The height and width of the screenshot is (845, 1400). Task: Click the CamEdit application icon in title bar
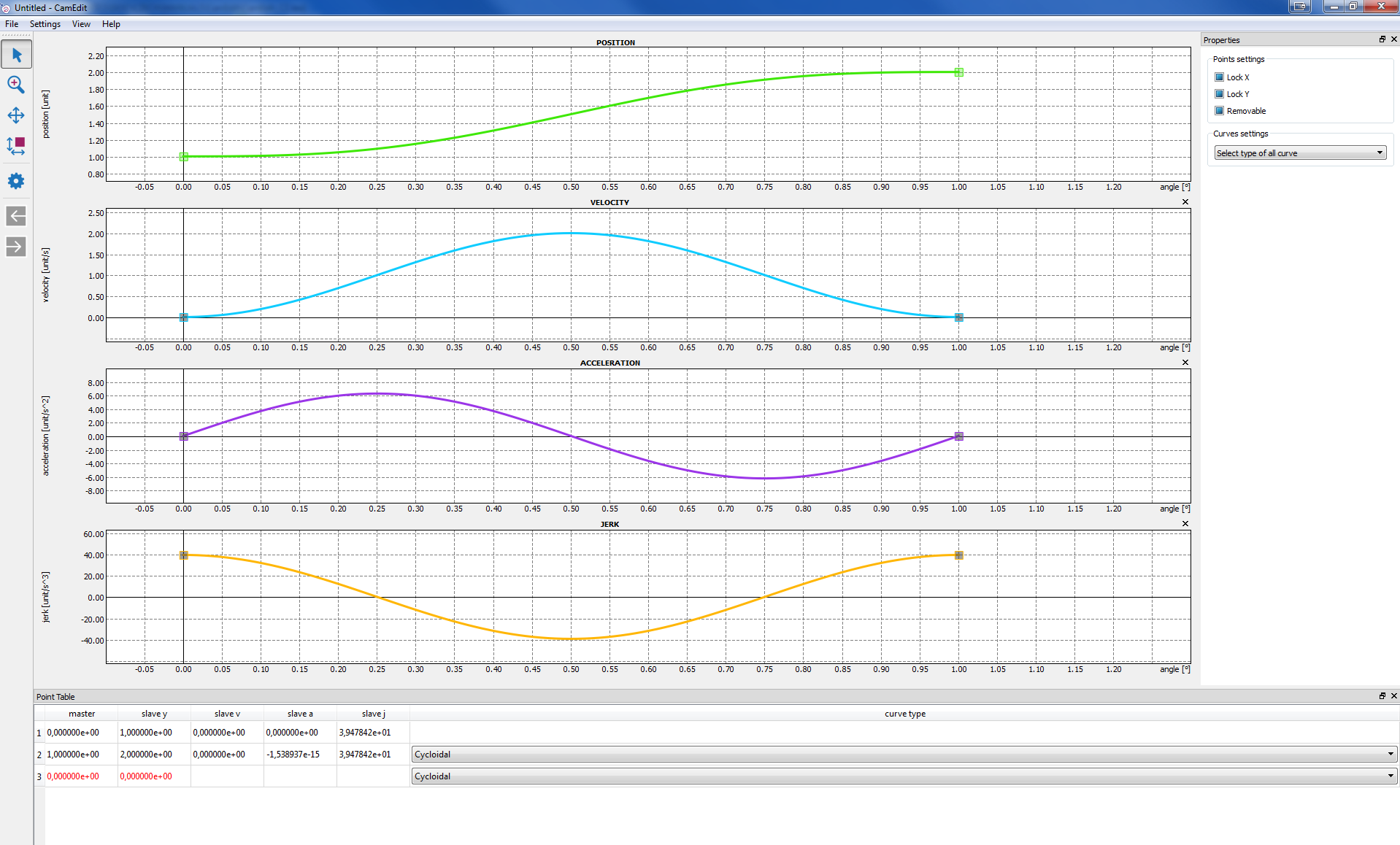(6, 8)
